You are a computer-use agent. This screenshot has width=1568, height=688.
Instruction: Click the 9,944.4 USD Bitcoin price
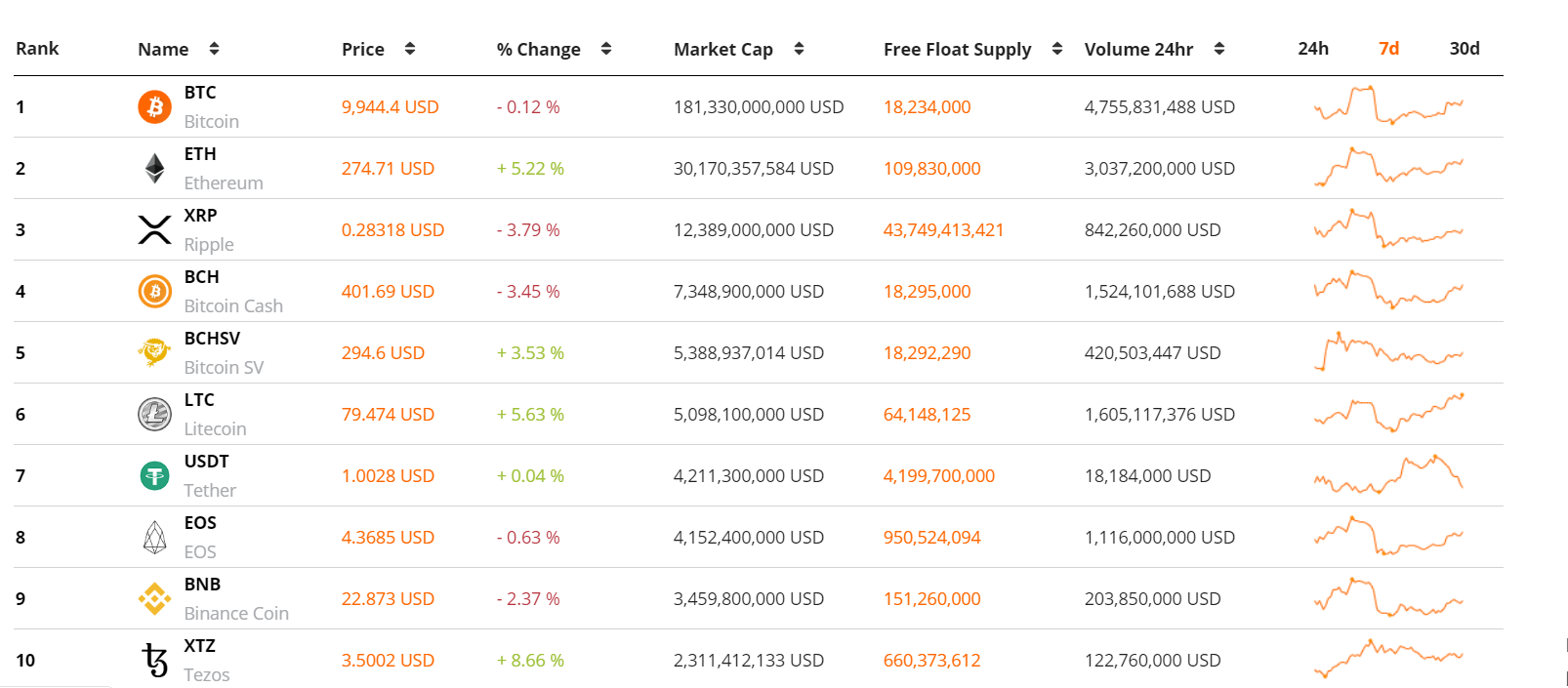pos(391,107)
